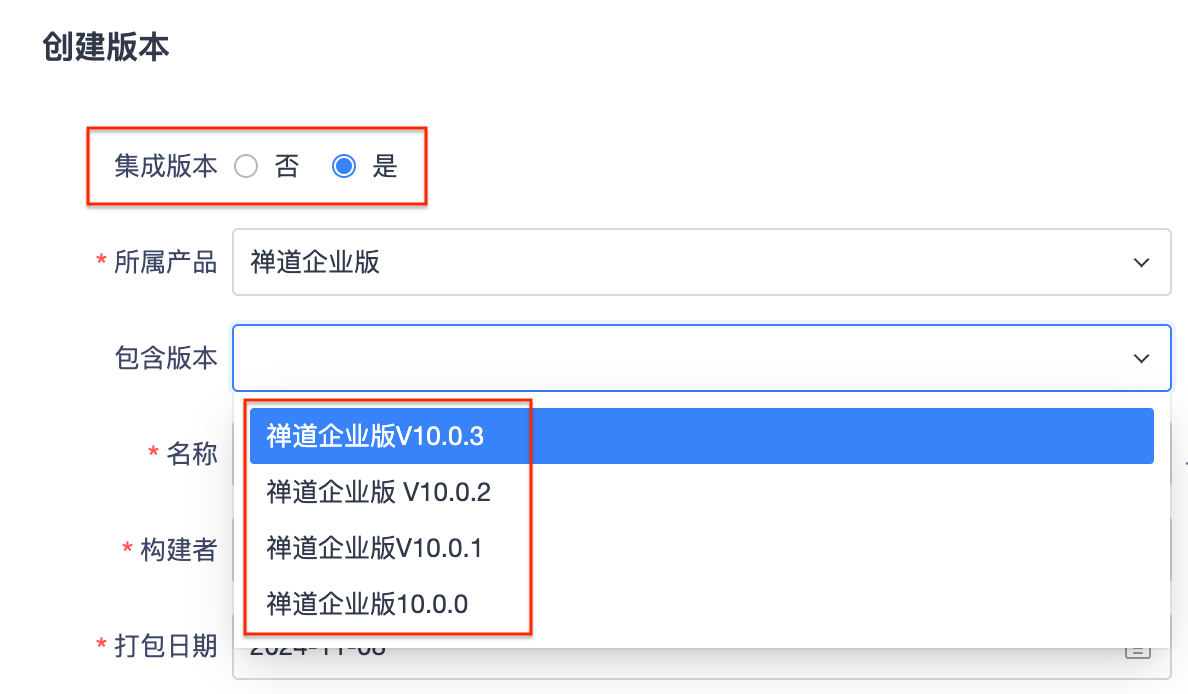Choose 禅道企业版V10.0.3 from the list

702,436
